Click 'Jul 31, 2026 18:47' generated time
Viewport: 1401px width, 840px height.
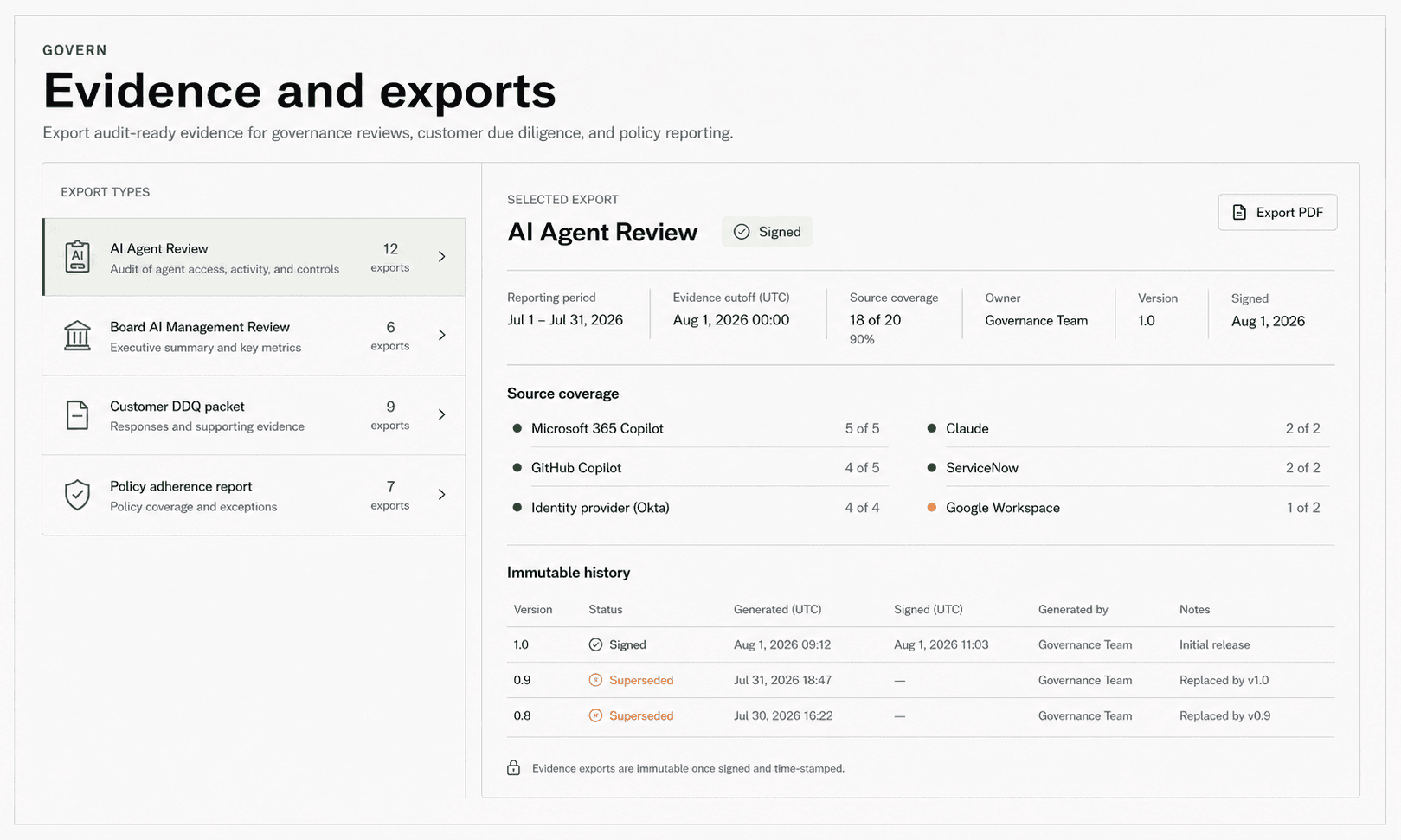[783, 680]
